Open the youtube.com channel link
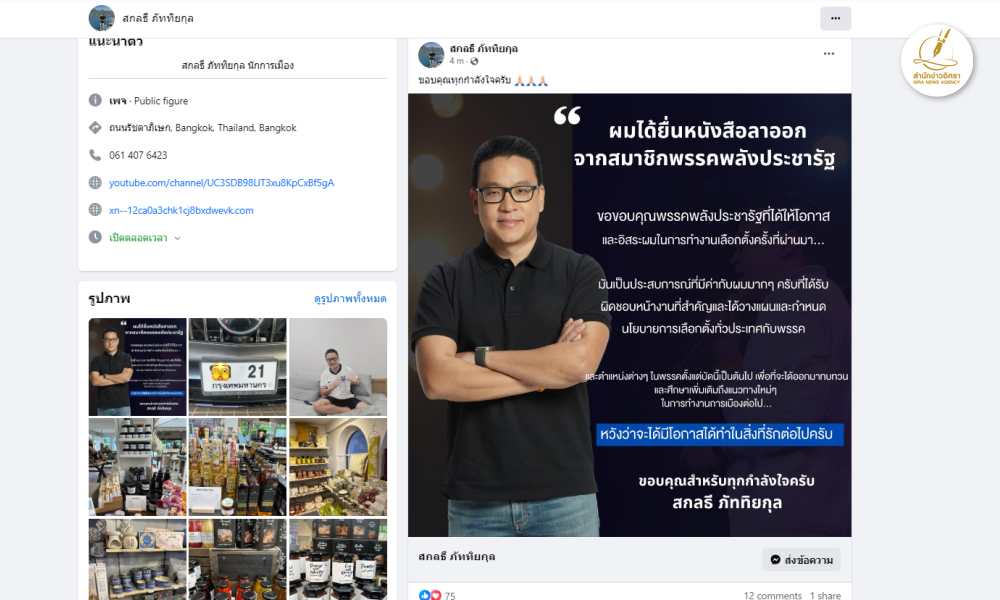This screenshot has width=1000, height=600. (221, 183)
